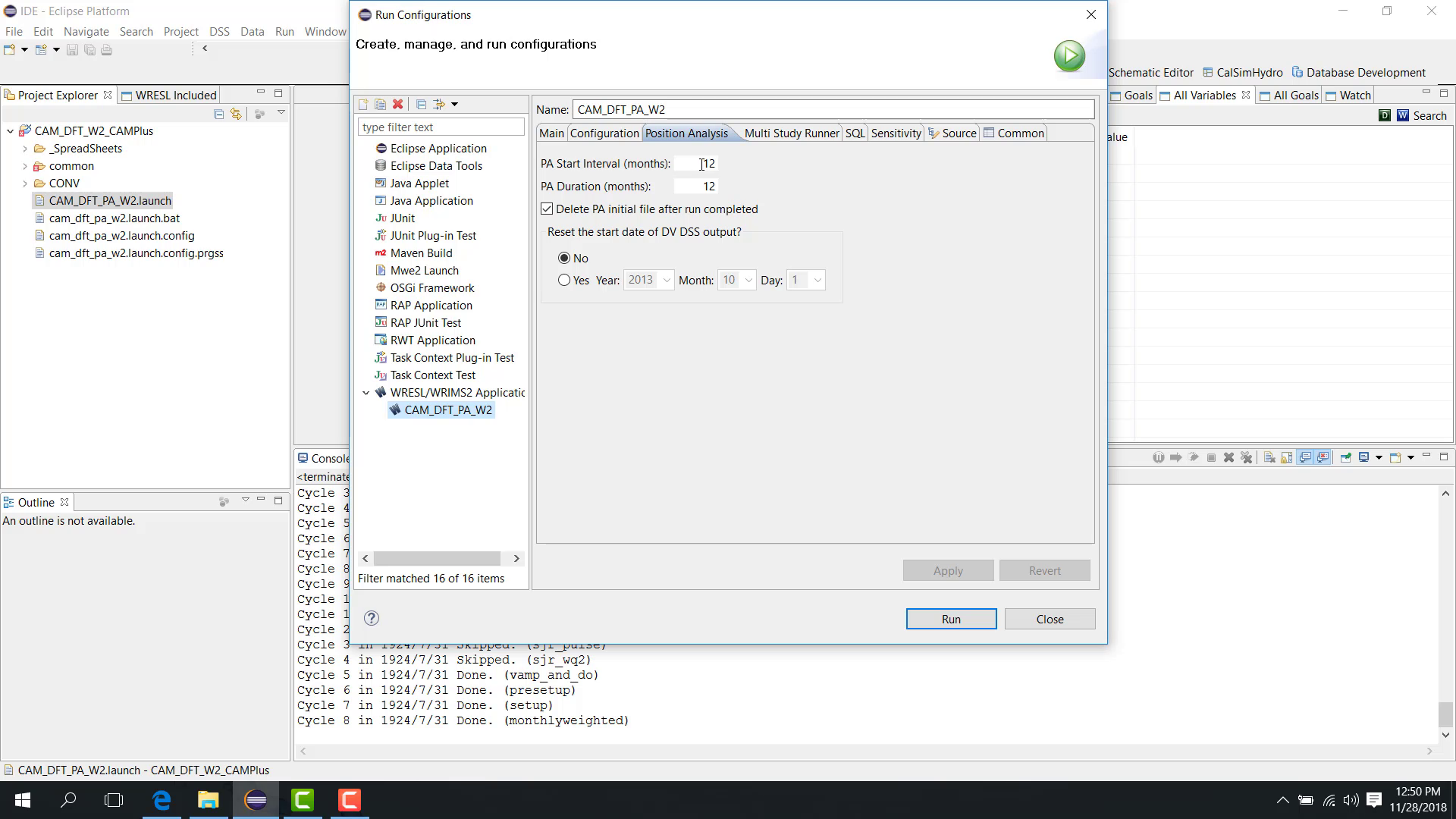Toggle the console Scroll Lock icon
Image resolution: width=1456 pixels, height=819 pixels.
click(x=1287, y=457)
